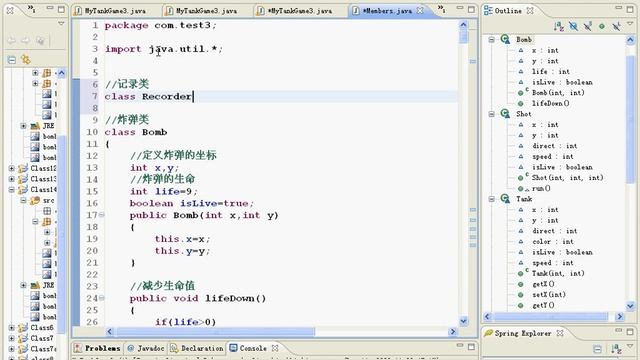Fold the Bomb constructor at line 17
This screenshot has width=640, height=360.
[101, 215]
